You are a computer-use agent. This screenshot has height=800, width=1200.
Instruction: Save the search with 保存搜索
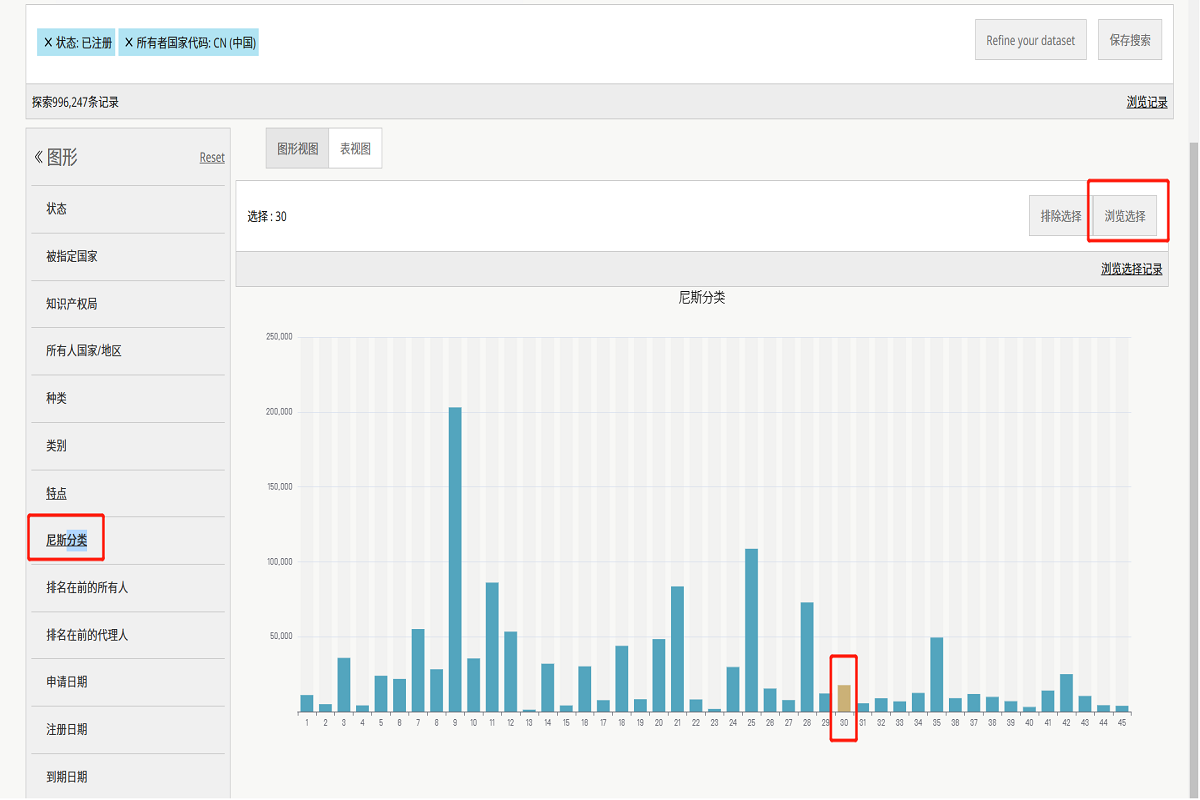pyautogui.click(x=1130, y=40)
